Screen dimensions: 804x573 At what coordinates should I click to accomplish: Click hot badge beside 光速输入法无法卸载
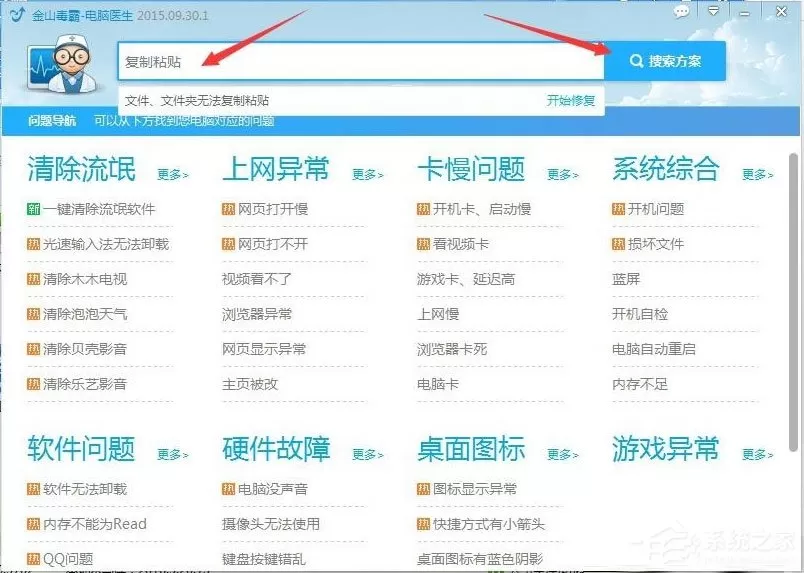click(x=33, y=244)
